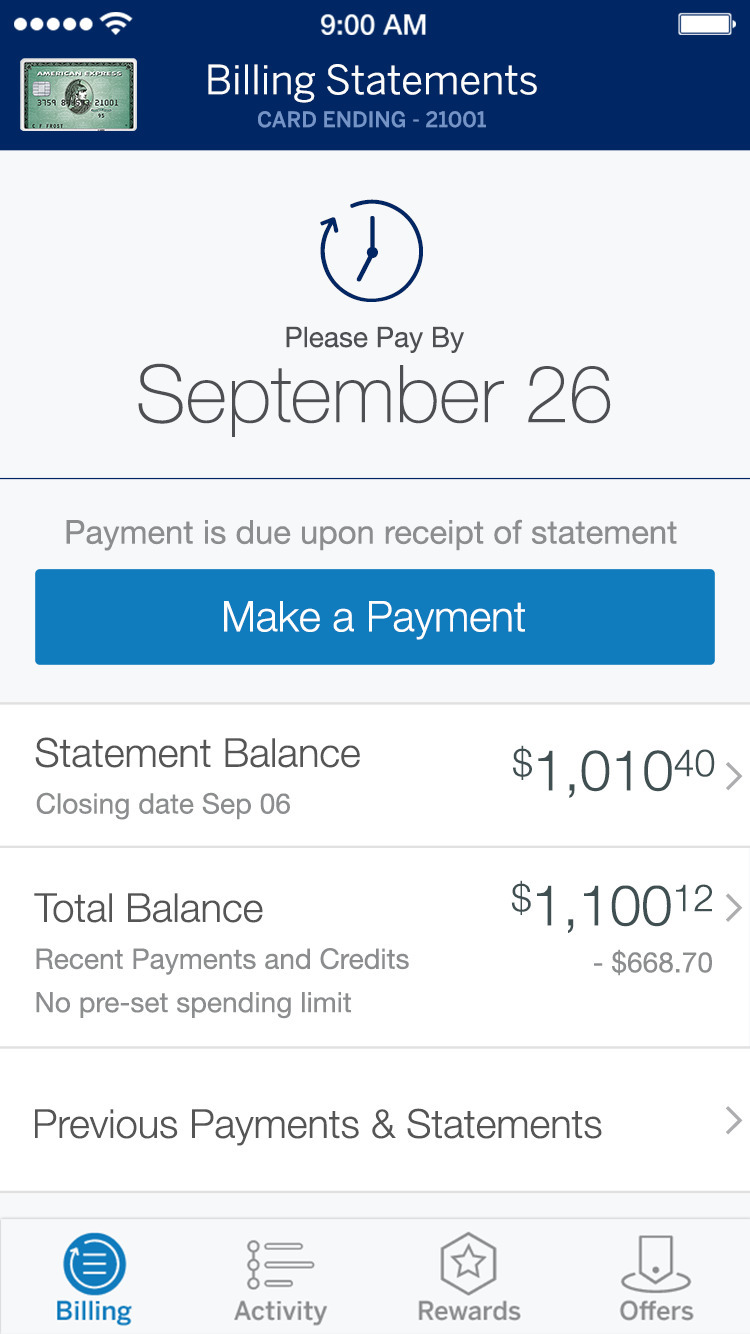Open the Activity list icon

tap(280, 1264)
